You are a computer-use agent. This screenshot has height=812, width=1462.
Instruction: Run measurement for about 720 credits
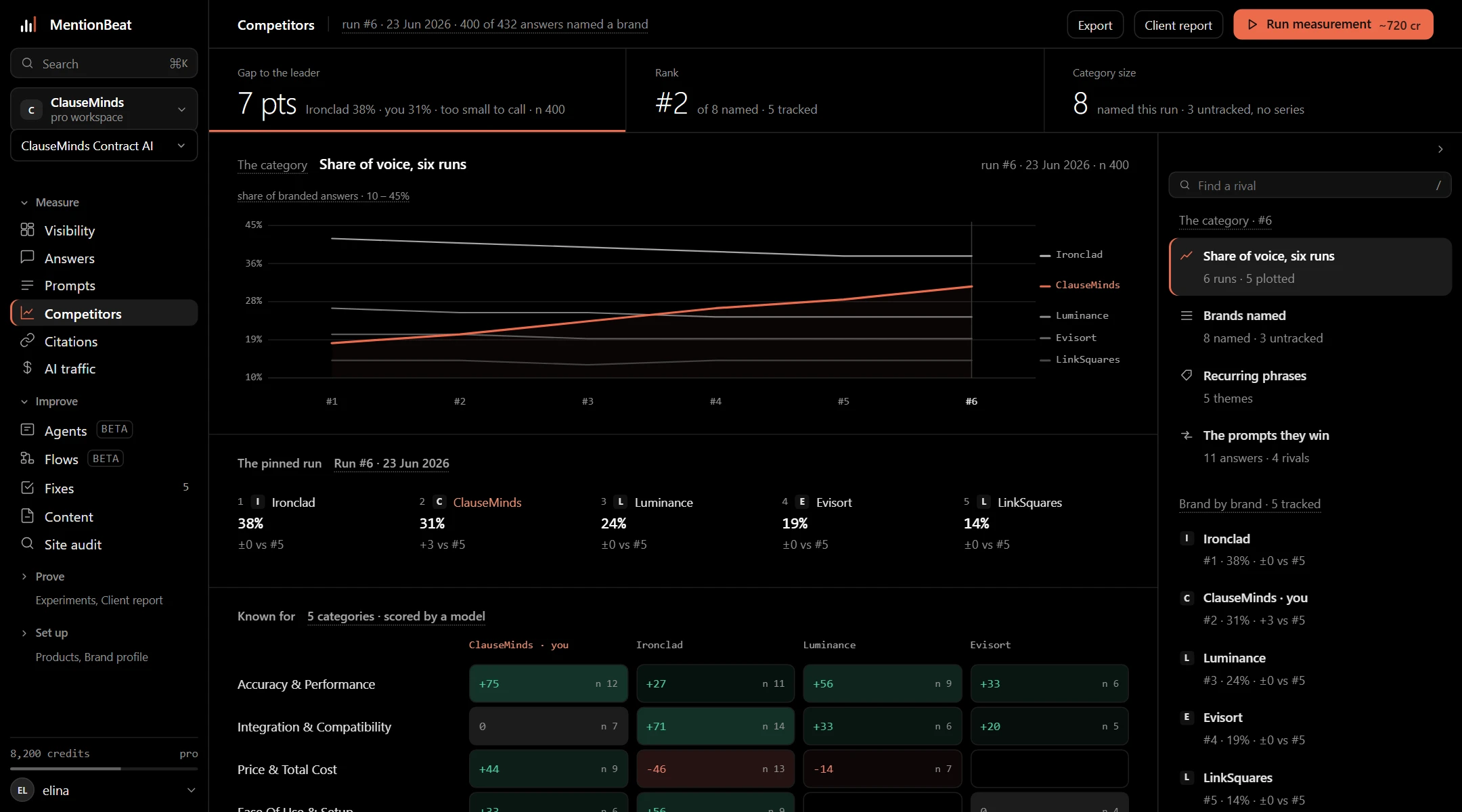tap(1333, 24)
